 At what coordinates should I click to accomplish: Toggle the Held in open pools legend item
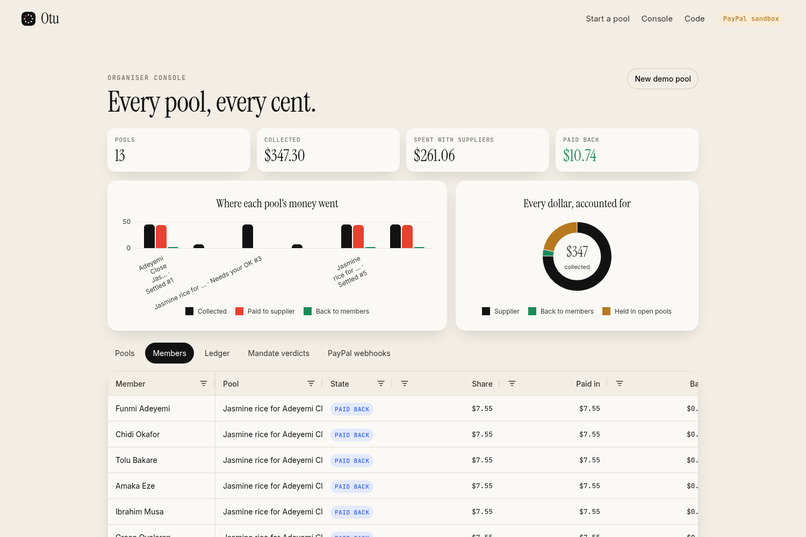[x=637, y=311]
